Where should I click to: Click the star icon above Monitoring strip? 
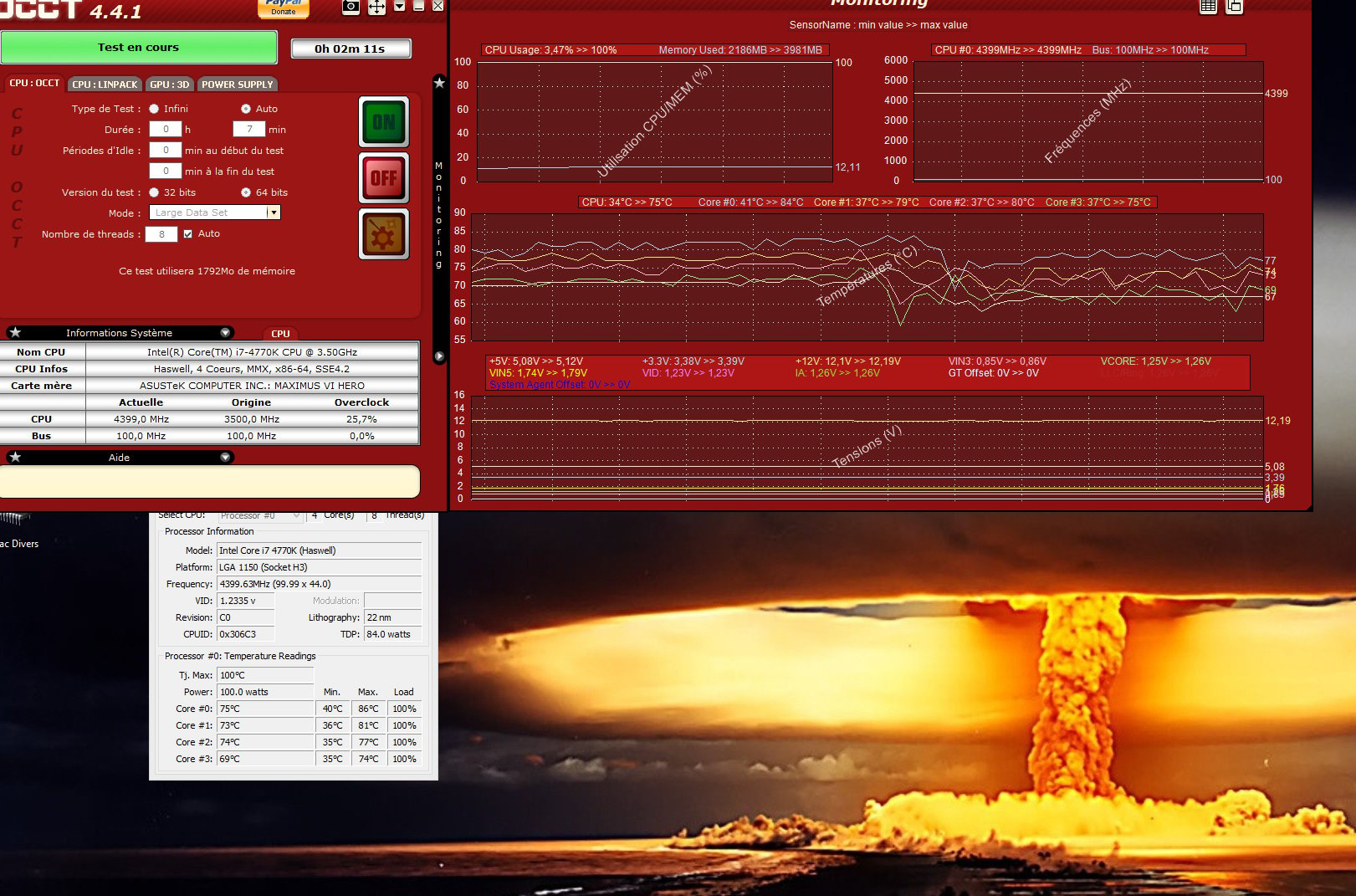coord(439,82)
